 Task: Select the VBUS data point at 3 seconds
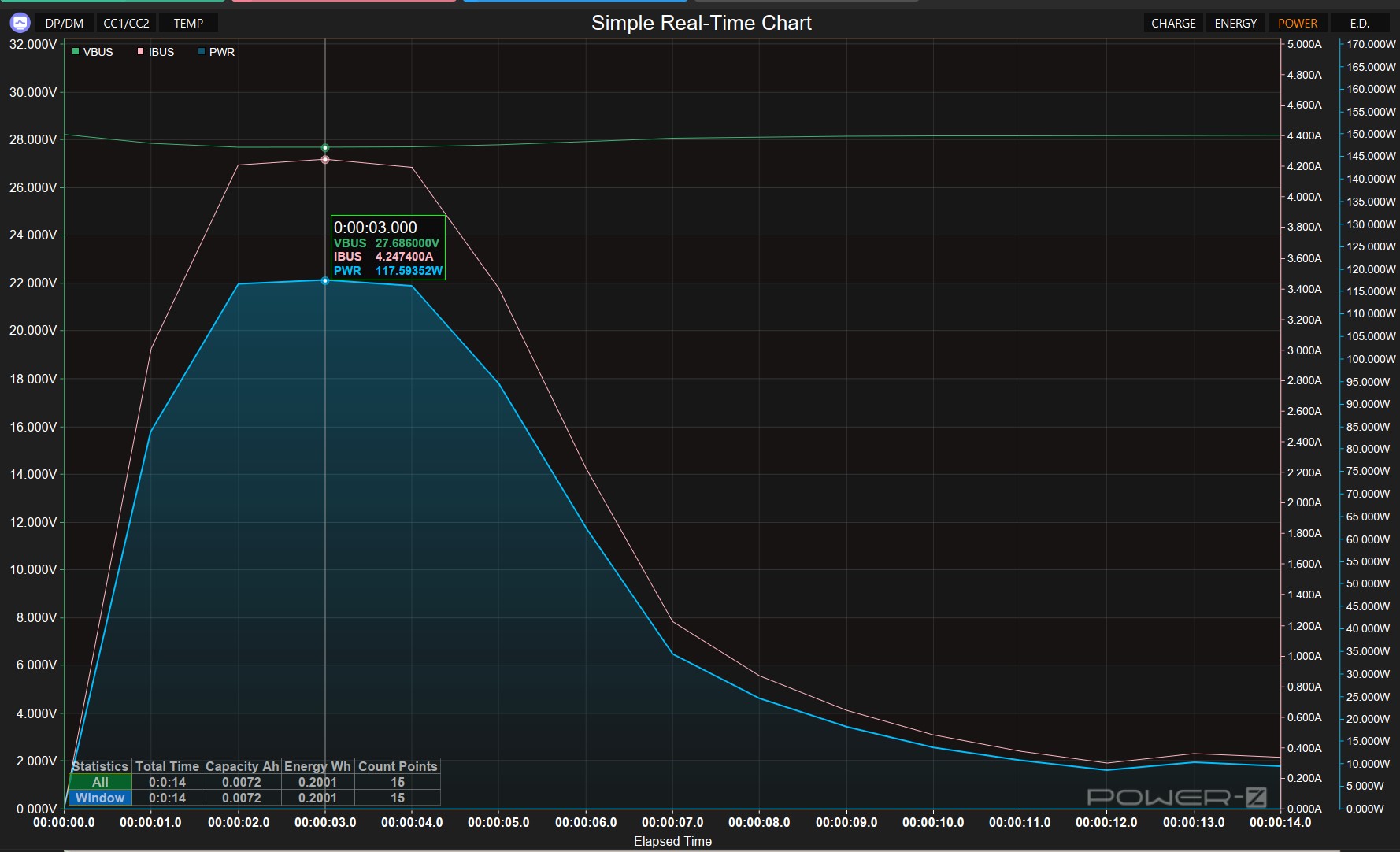pos(325,148)
